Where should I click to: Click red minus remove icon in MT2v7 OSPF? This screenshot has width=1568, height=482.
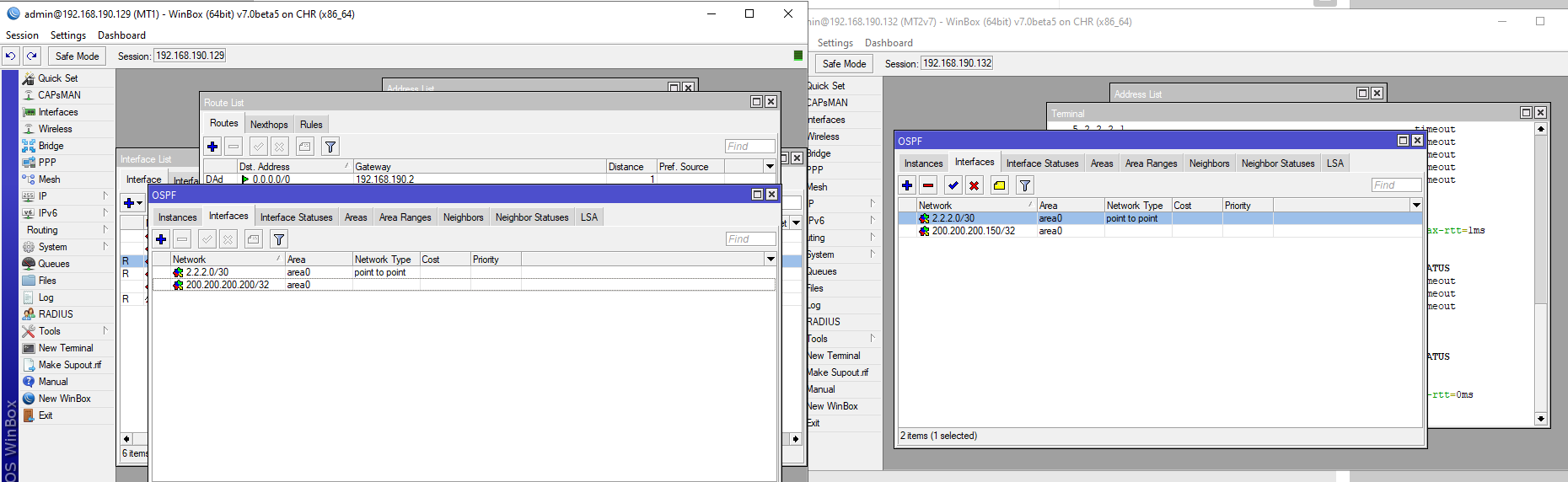[928, 185]
